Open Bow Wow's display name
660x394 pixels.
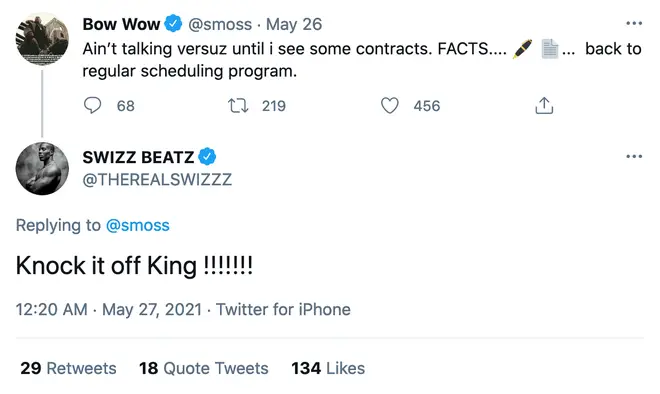(x=121, y=24)
